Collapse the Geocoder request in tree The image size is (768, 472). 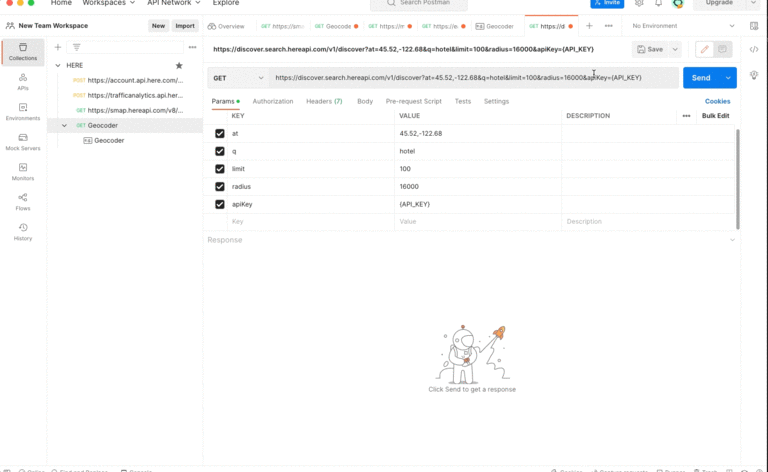[x=64, y=126]
